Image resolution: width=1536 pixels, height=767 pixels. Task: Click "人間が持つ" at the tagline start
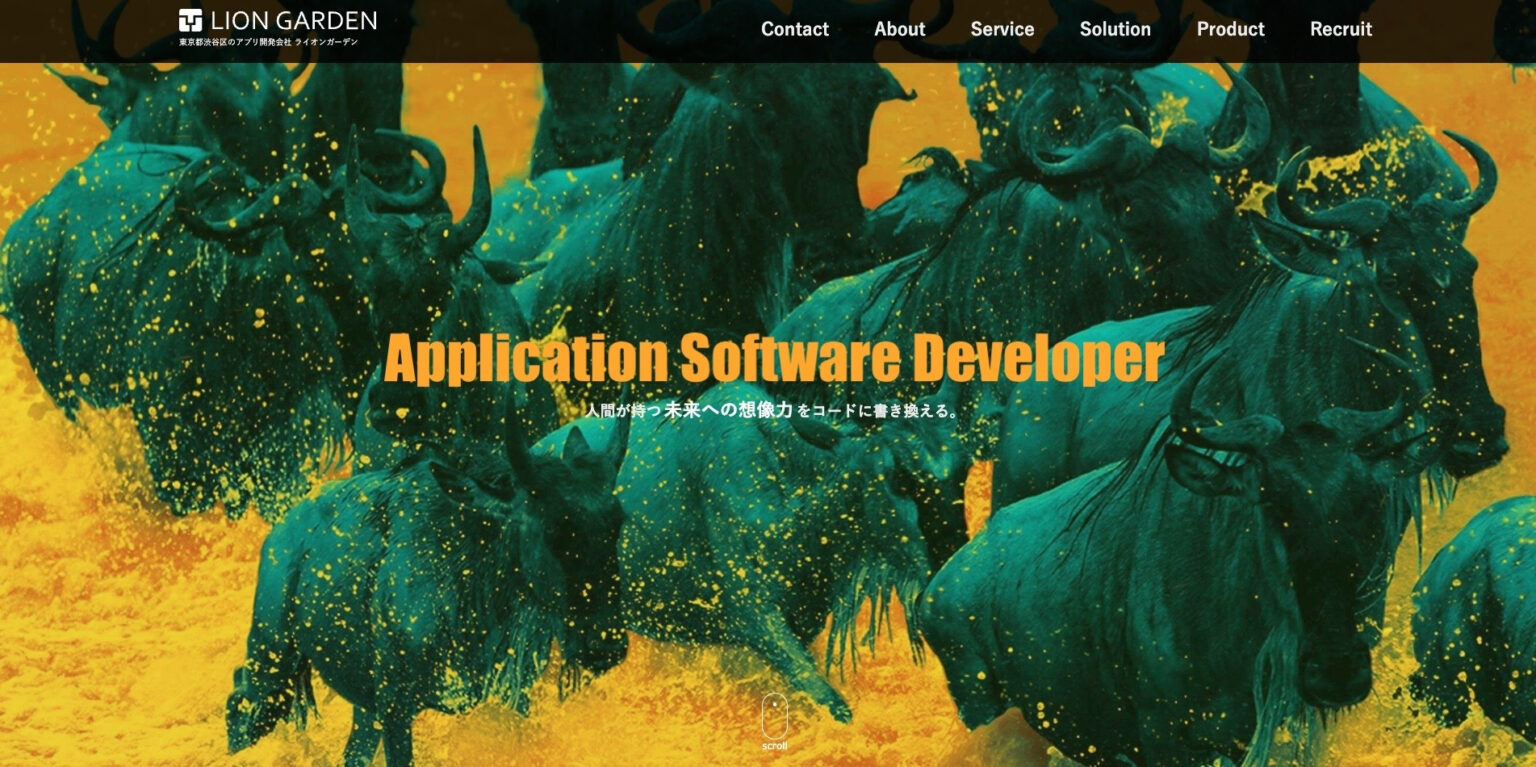[x=622, y=411]
